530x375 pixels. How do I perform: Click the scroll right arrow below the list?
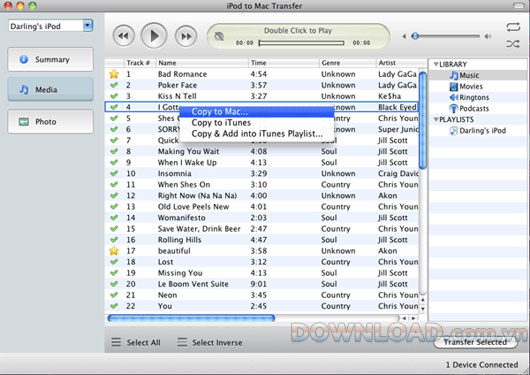click(x=413, y=318)
